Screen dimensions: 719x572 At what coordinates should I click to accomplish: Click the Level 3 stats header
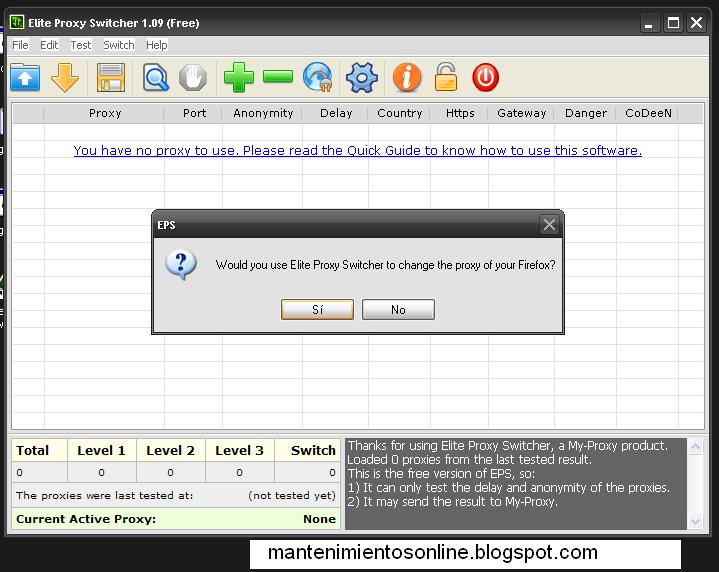[x=239, y=450]
